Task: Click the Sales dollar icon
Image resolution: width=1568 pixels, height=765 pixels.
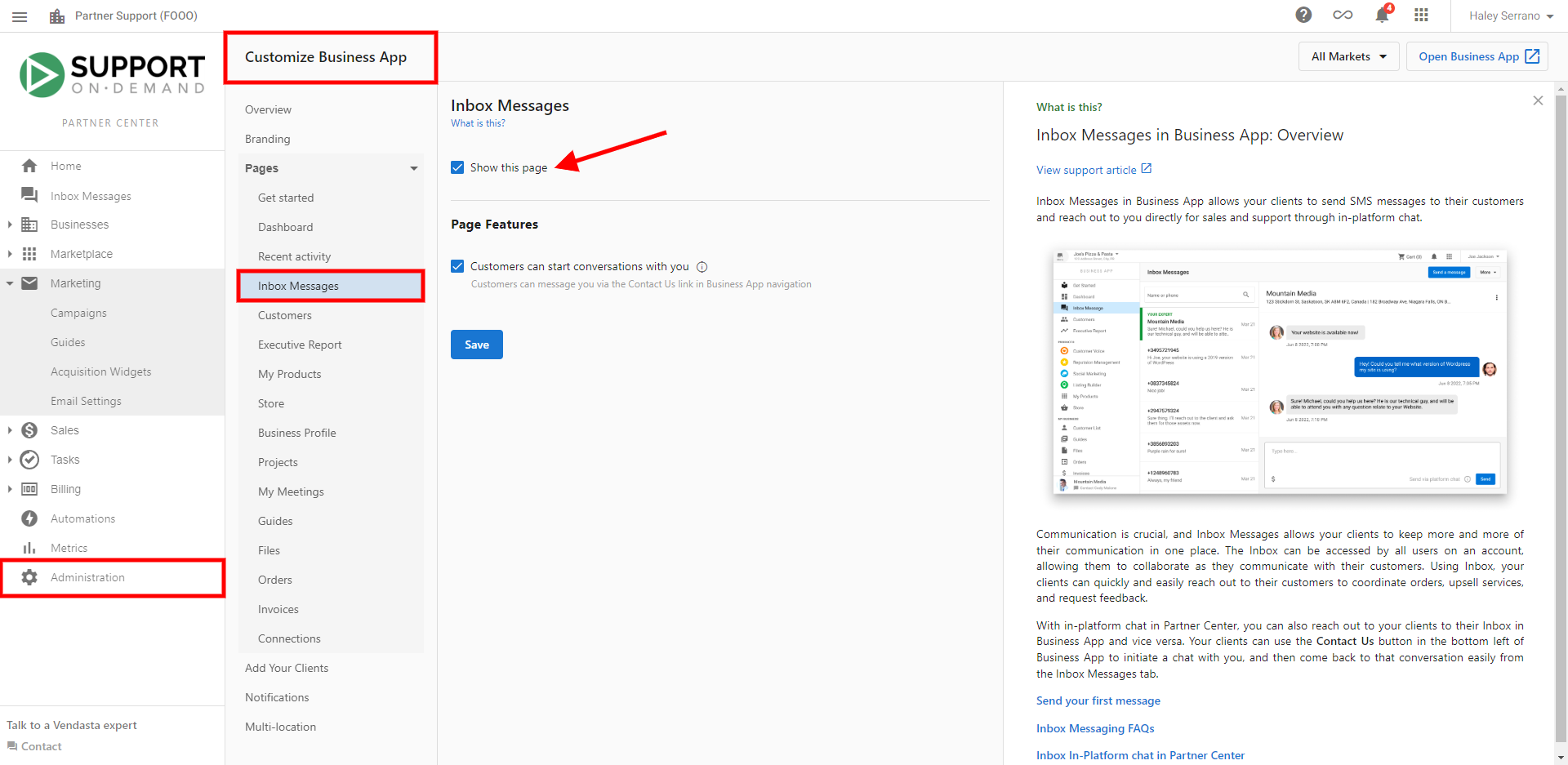Action: click(x=29, y=430)
